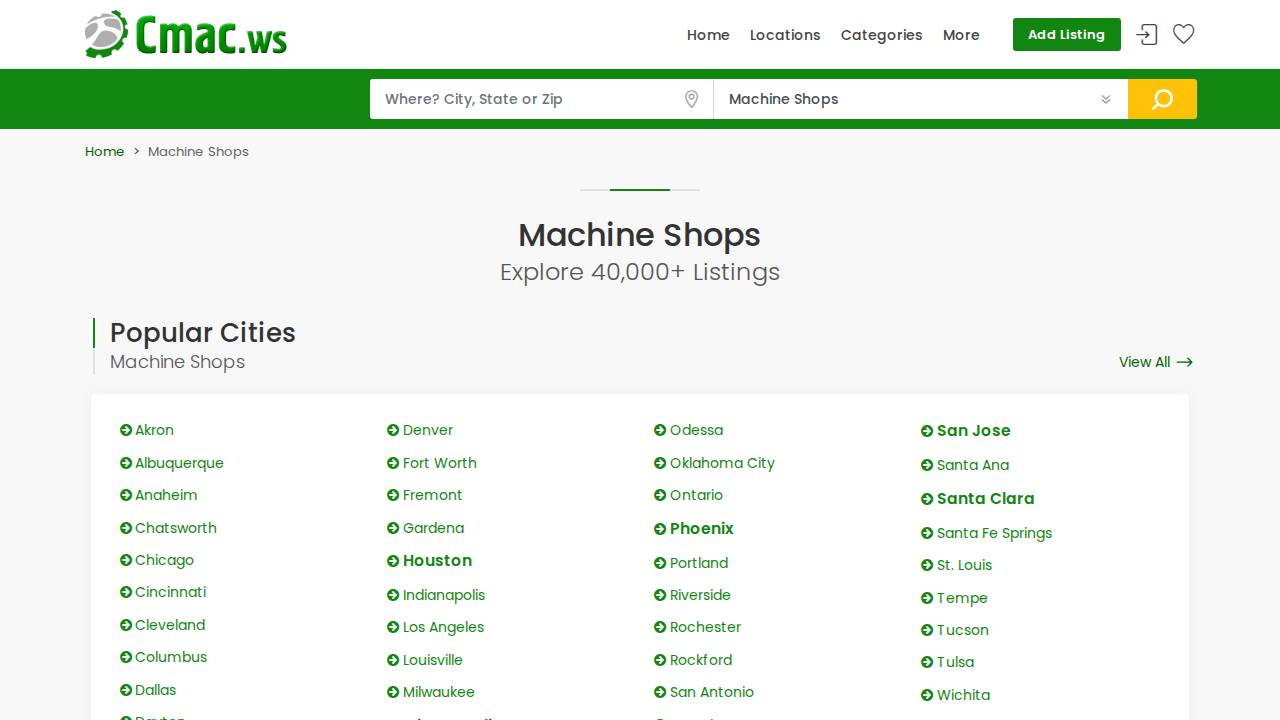Expand the More navigation menu

pos(961,35)
